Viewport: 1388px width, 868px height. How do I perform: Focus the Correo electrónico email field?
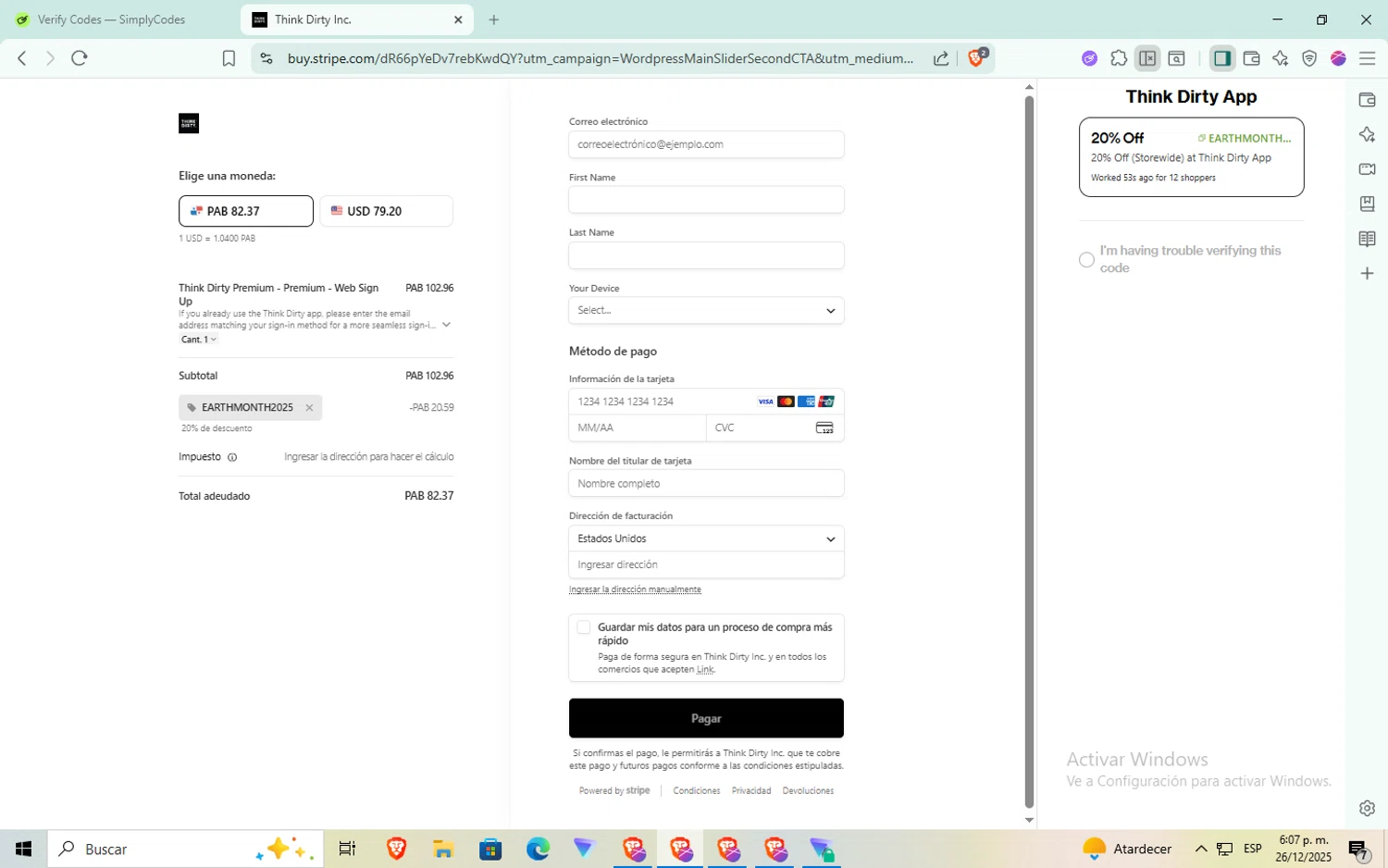point(706,144)
